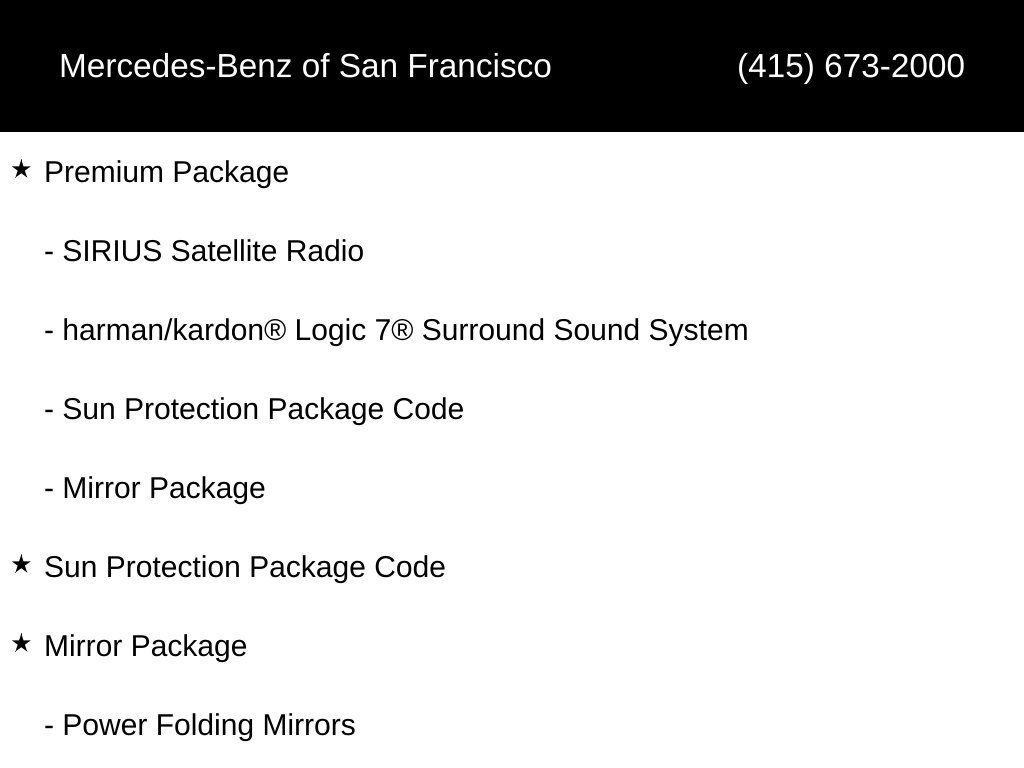Open the Mercedes-Benz of San Francisco title
The width and height of the screenshot is (1024, 768).
click(305, 67)
